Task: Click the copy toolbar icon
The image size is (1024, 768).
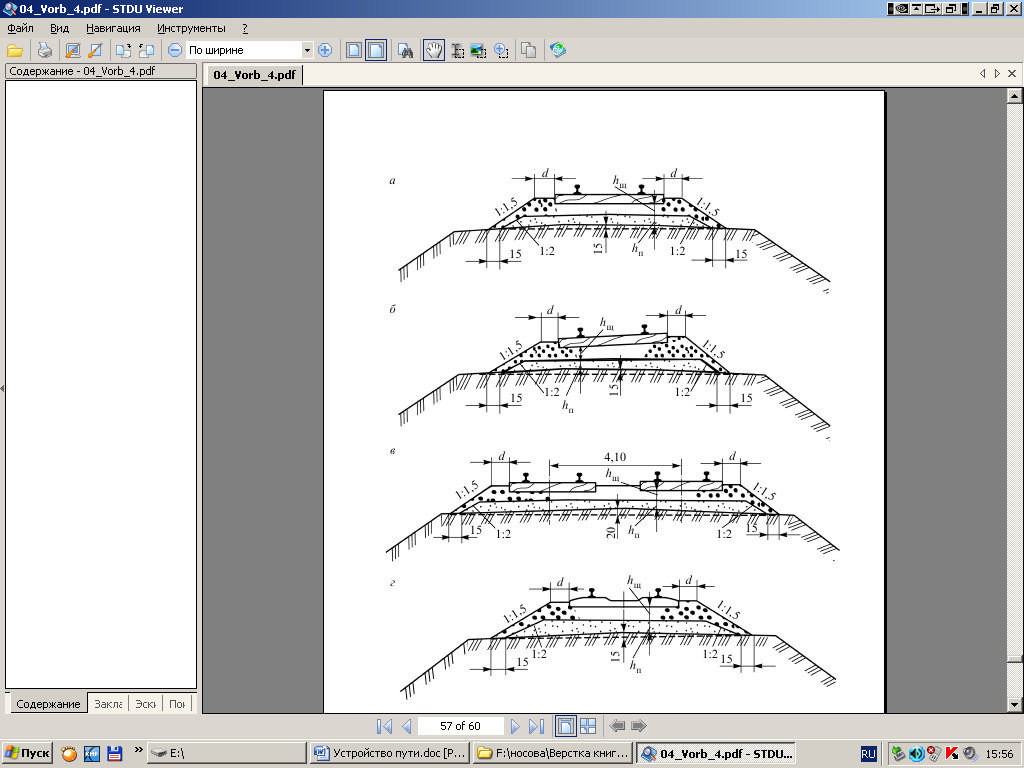Action: (528, 50)
